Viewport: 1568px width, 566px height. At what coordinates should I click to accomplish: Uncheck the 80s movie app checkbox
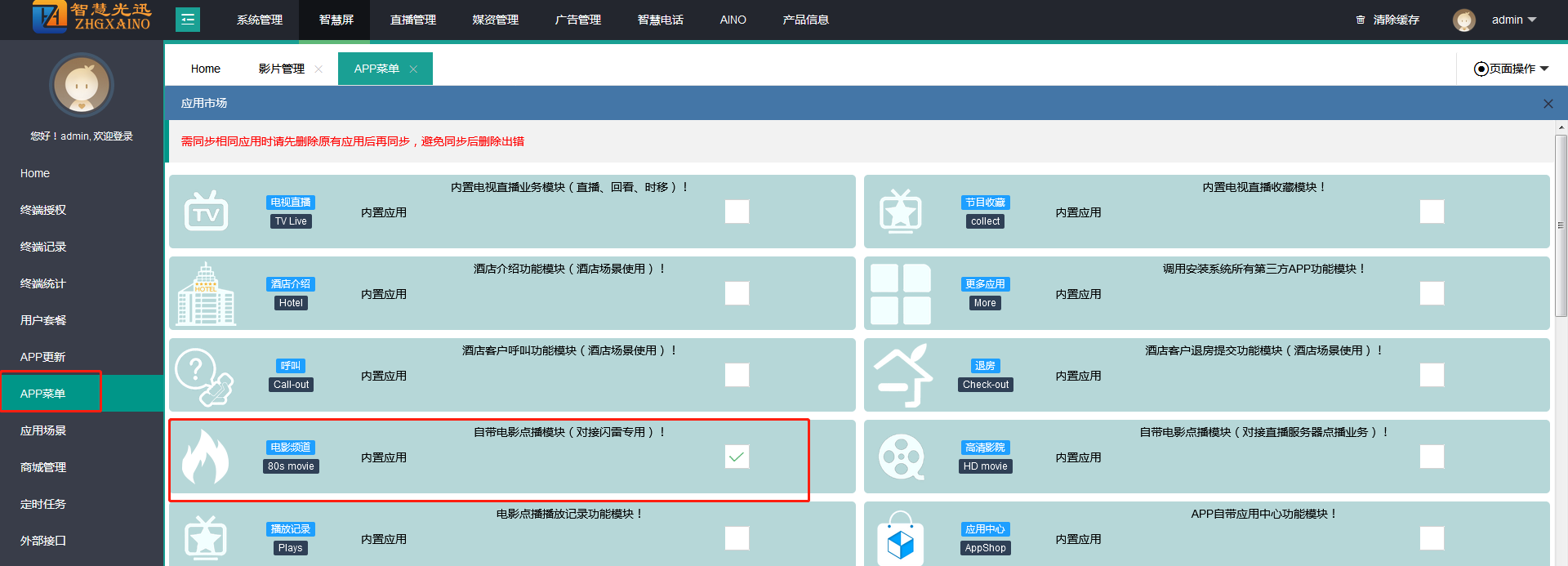(737, 457)
